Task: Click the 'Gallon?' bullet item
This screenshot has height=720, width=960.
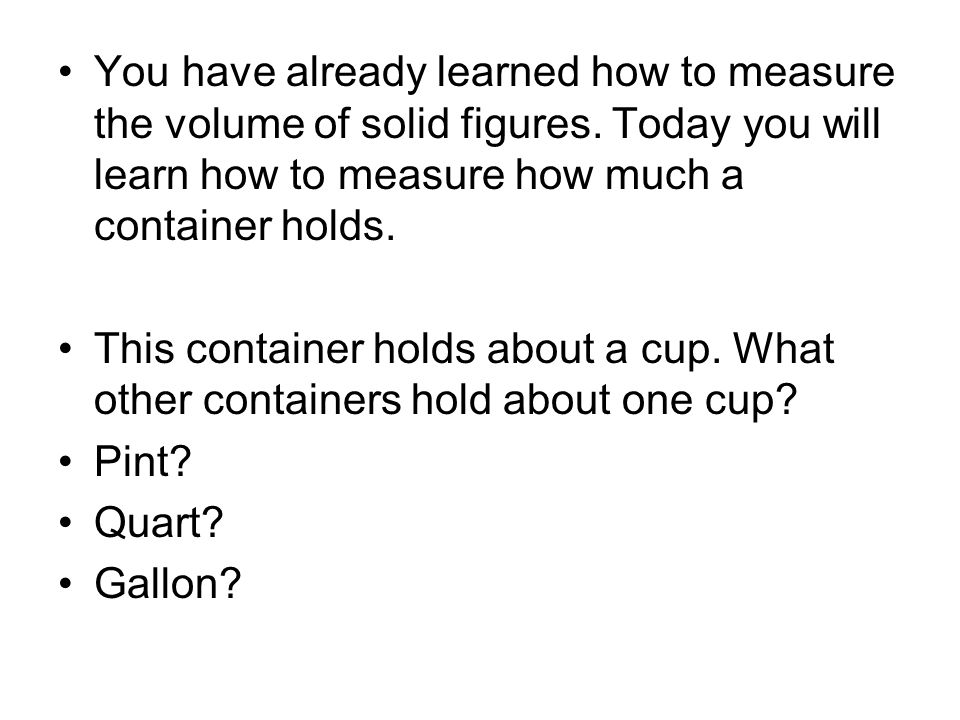Action: pos(168,583)
